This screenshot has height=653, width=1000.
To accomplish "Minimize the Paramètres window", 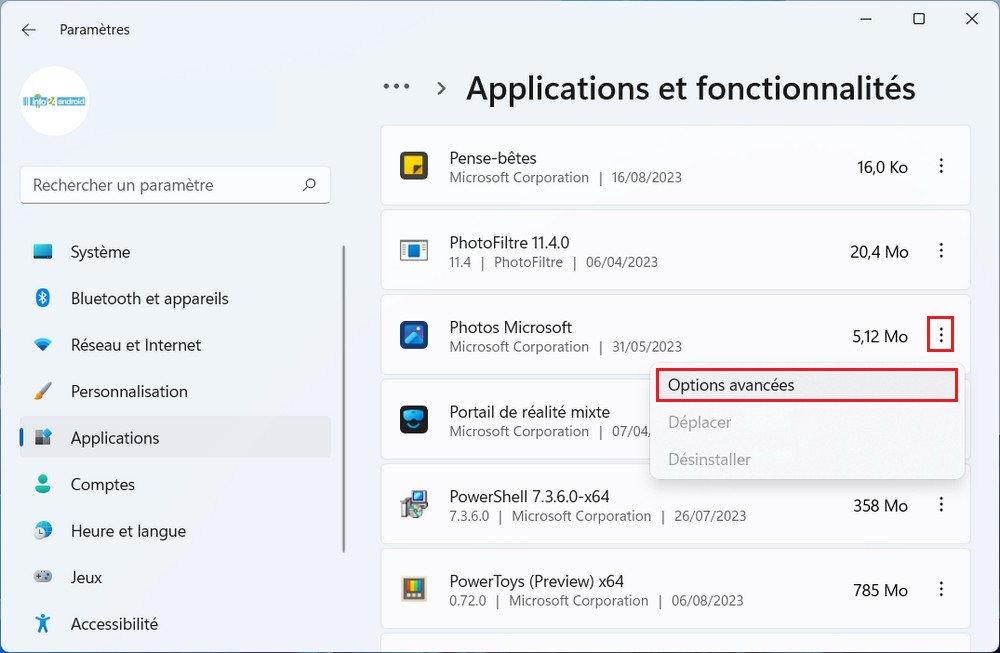I will [x=865, y=19].
